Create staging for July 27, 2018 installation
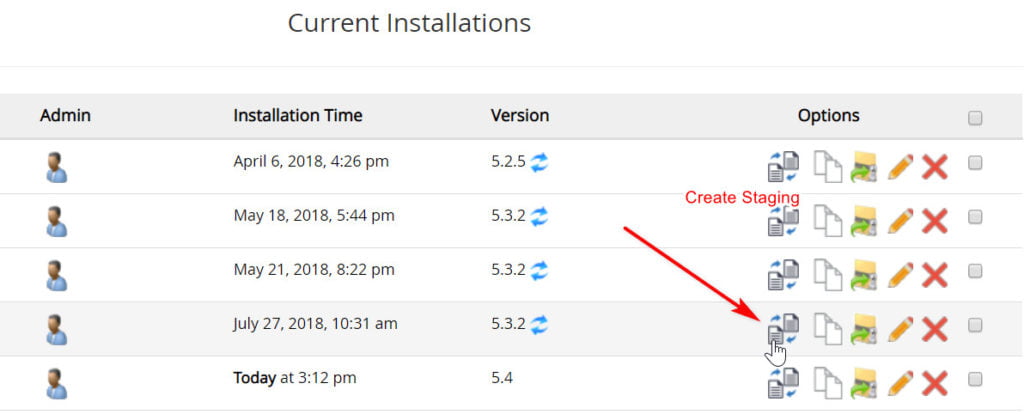The height and width of the screenshot is (414, 1024). (x=784, y=328)
